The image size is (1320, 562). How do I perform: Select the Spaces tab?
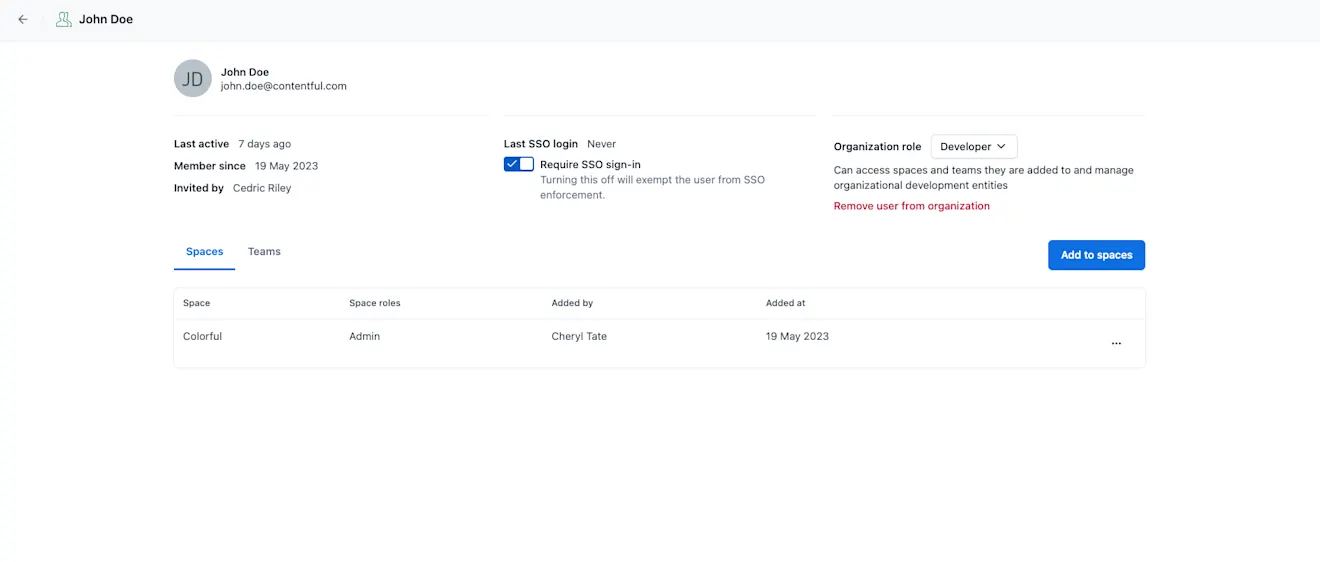coord(204,251)
